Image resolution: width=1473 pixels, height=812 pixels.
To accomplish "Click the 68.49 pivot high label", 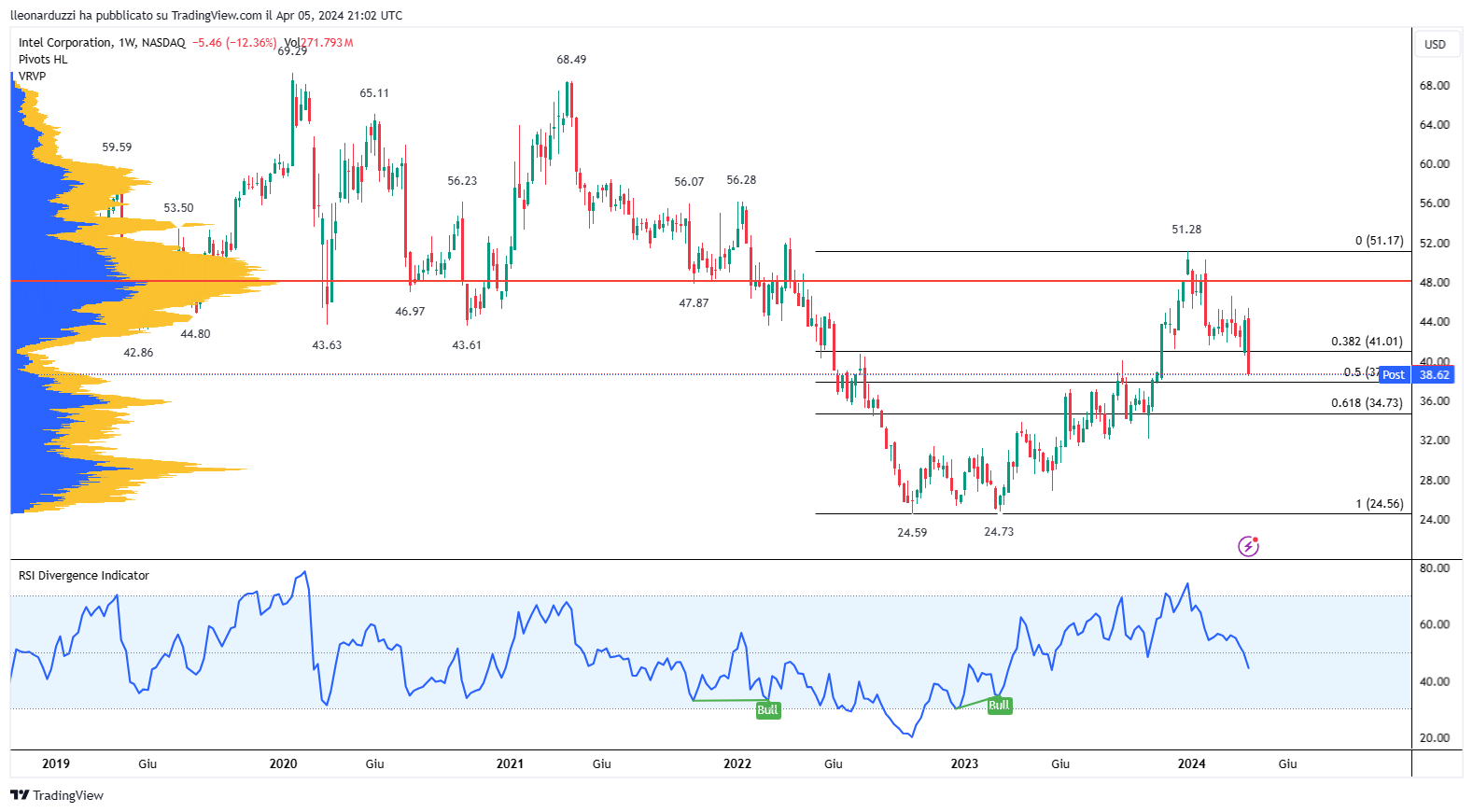I will (x=571, y=59).
